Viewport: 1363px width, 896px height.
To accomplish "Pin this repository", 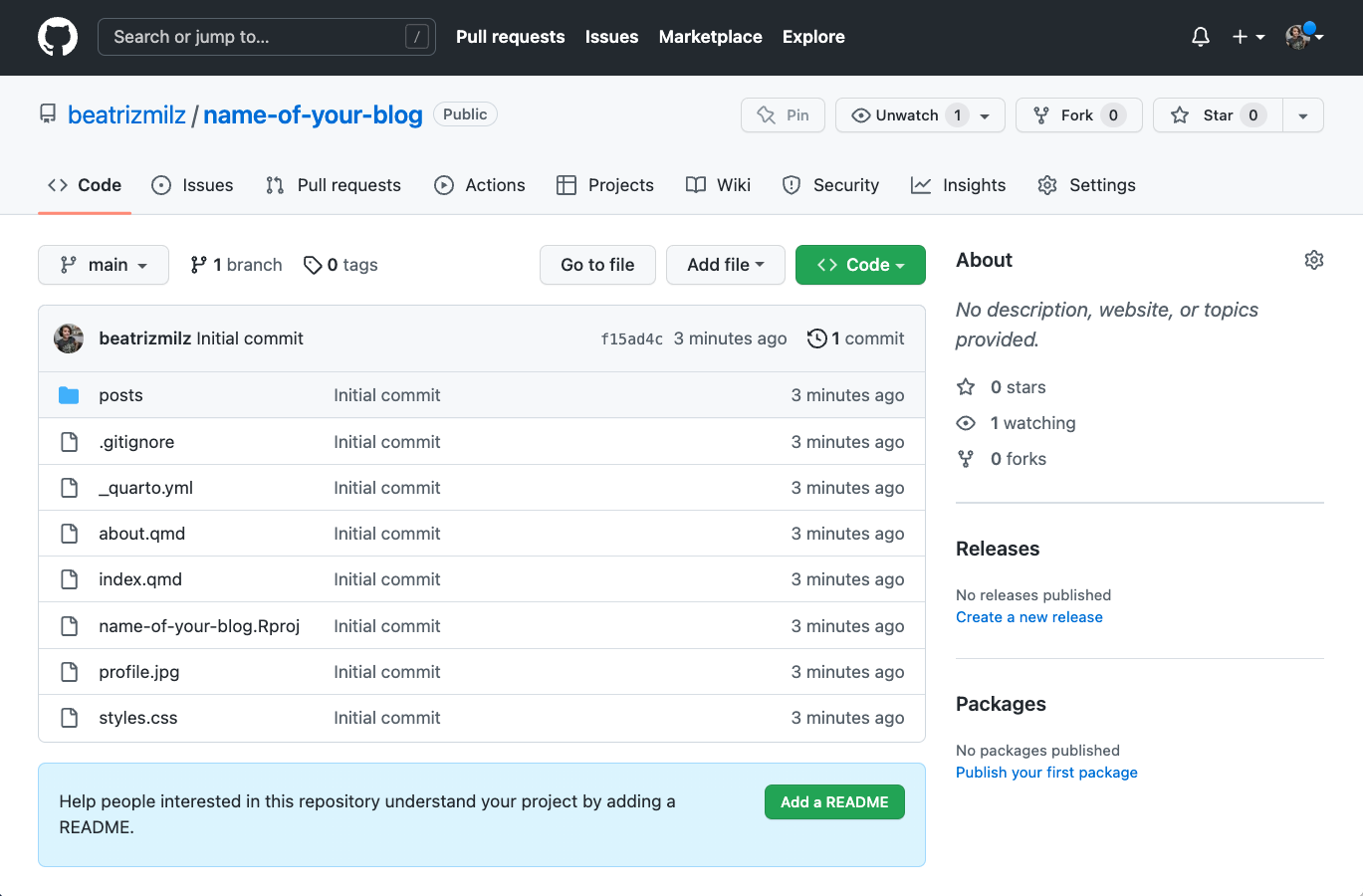I will click(783, 115).
